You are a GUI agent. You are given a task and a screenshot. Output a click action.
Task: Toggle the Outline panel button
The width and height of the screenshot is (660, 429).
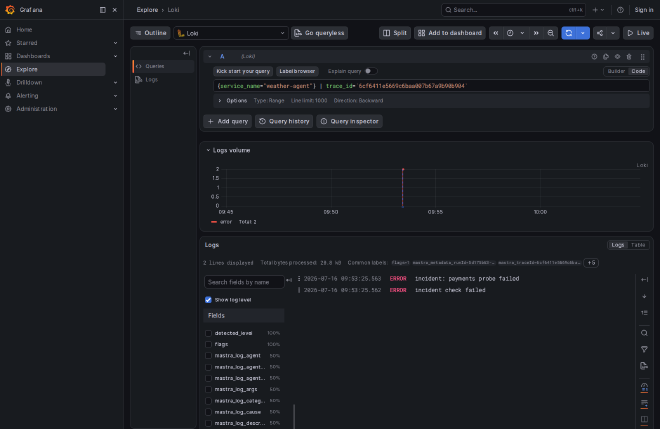150,33
